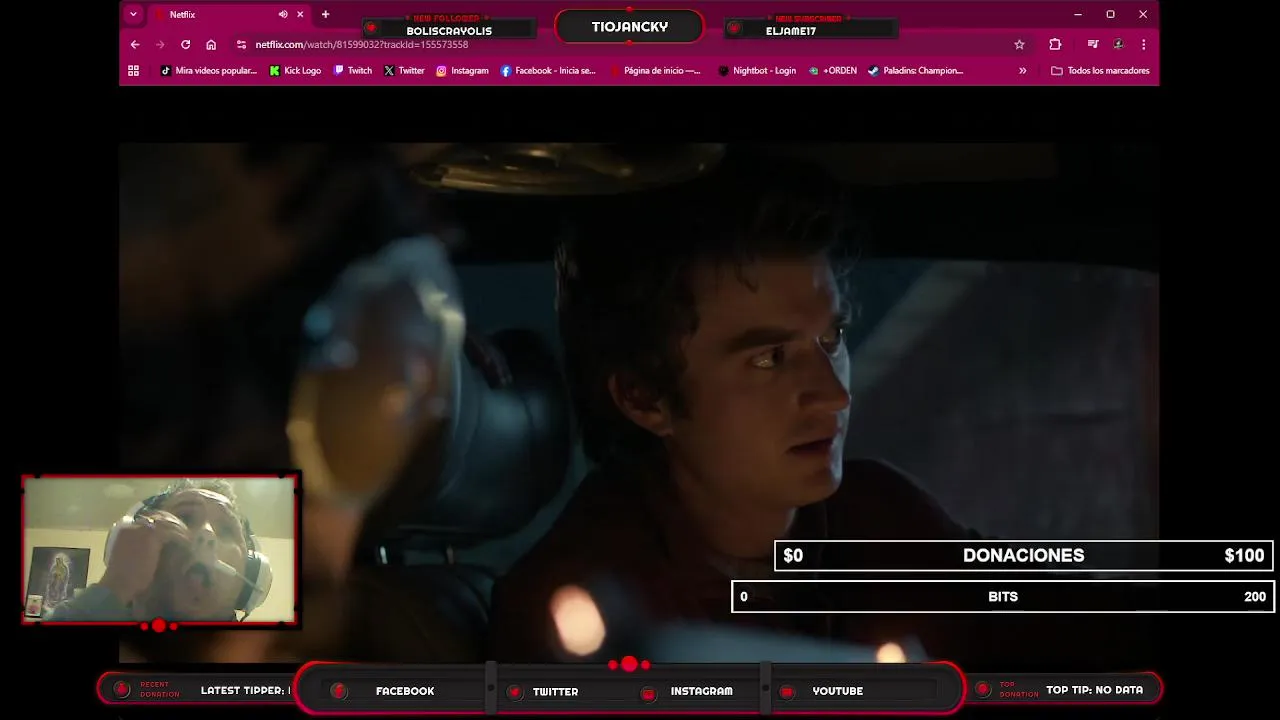Image resolution: width=1280 pixels, height=720 pixels.
Task: Open the Twitter bookmark in bookmarks bar
Action: click(404, 71)
